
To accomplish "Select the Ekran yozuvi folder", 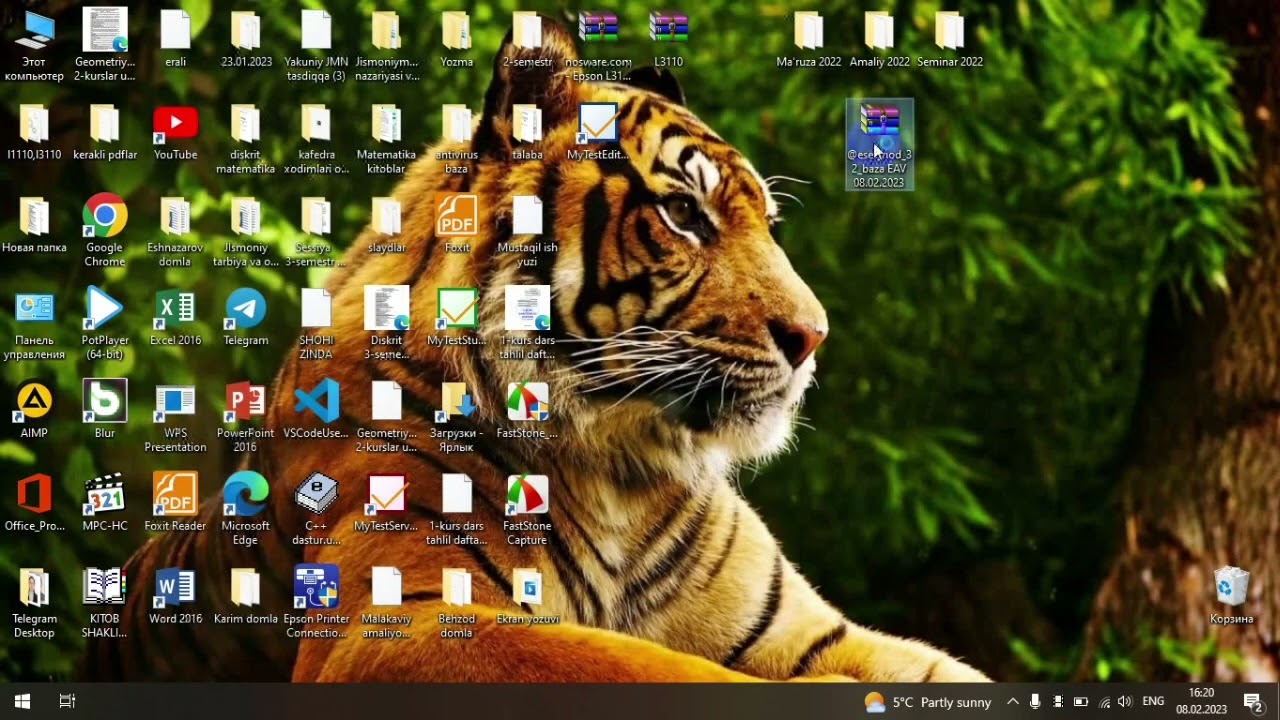I will click(527, 597).
